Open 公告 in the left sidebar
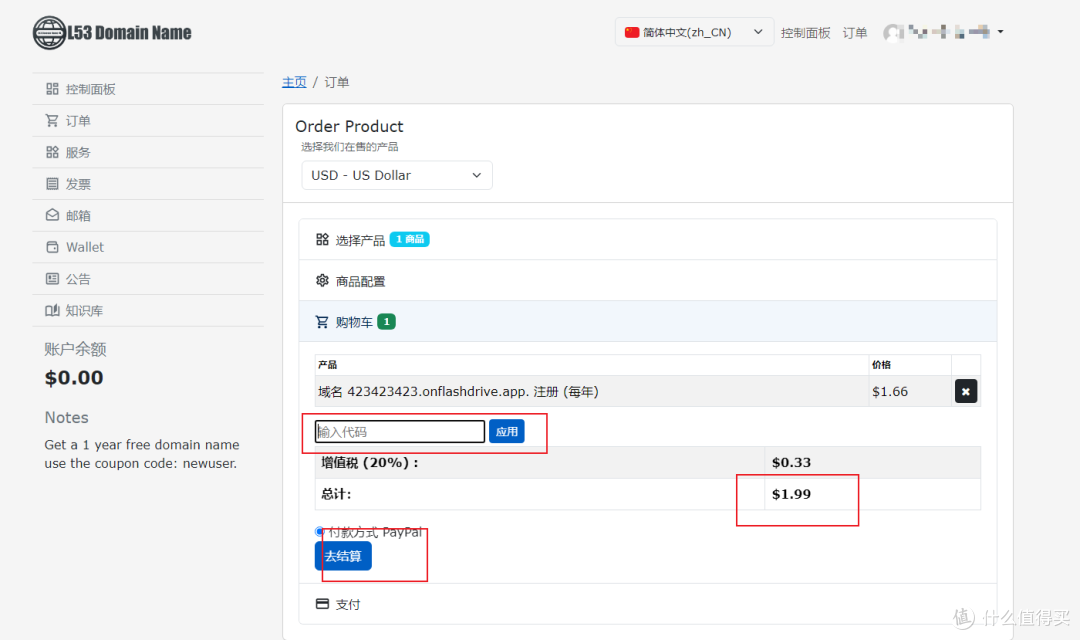The image size is (1080, 640). (x=147, y=279)
